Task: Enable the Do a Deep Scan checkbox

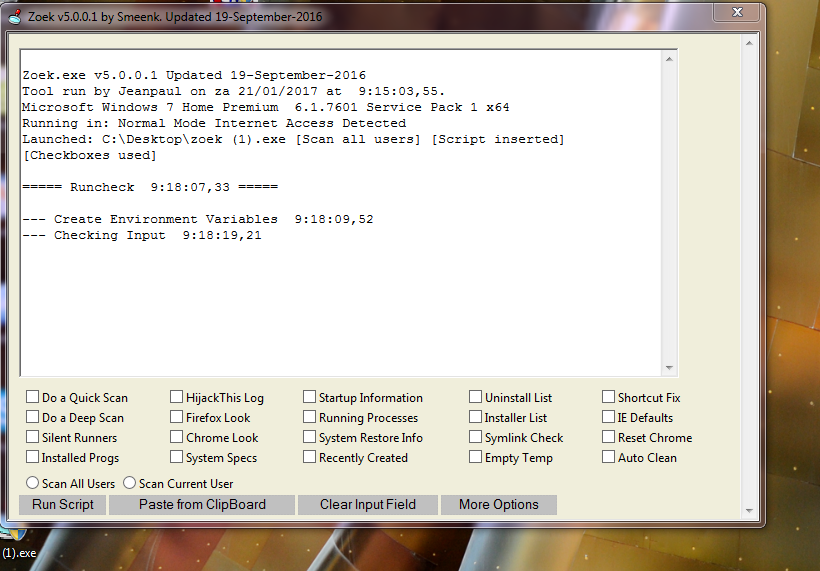Action: [32, 417]
